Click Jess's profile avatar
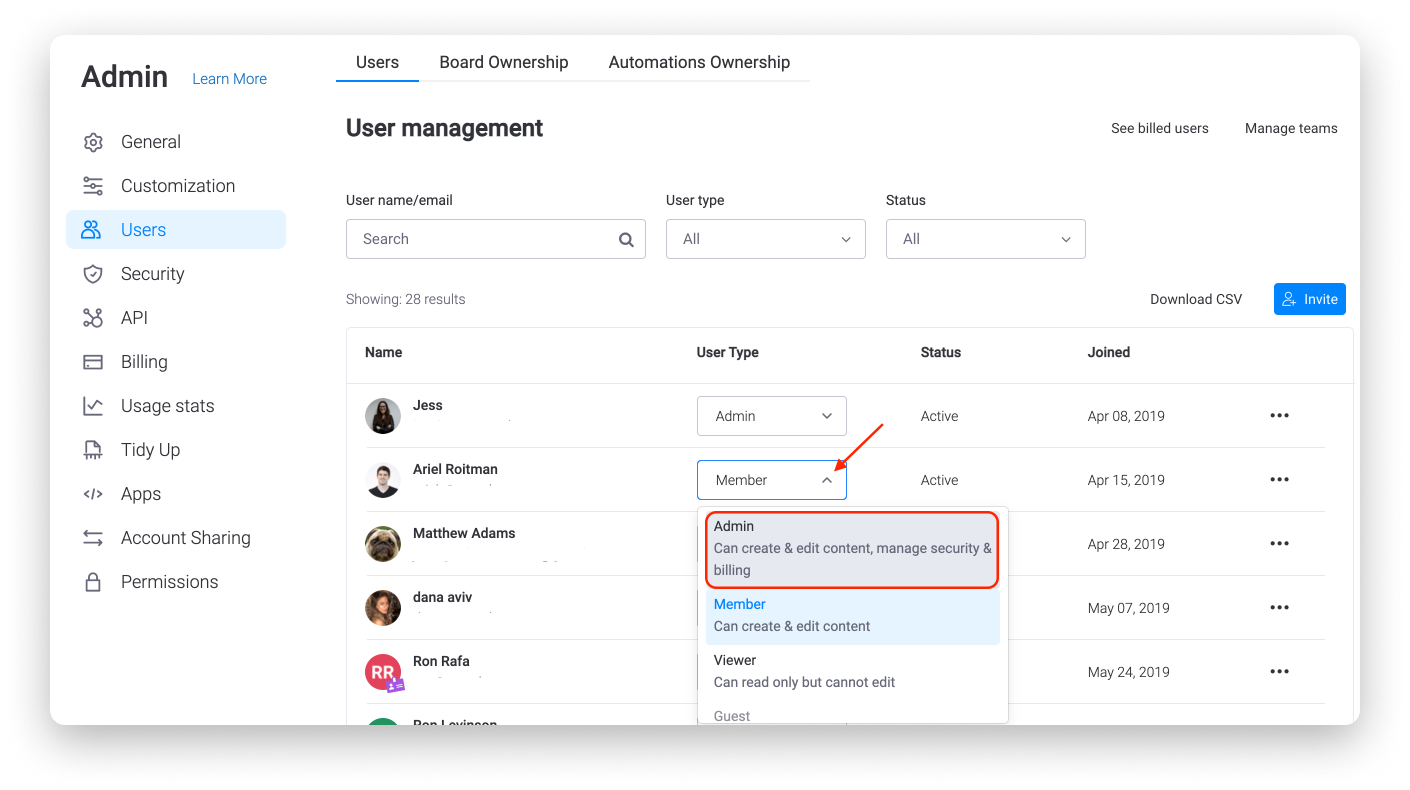 383,416
